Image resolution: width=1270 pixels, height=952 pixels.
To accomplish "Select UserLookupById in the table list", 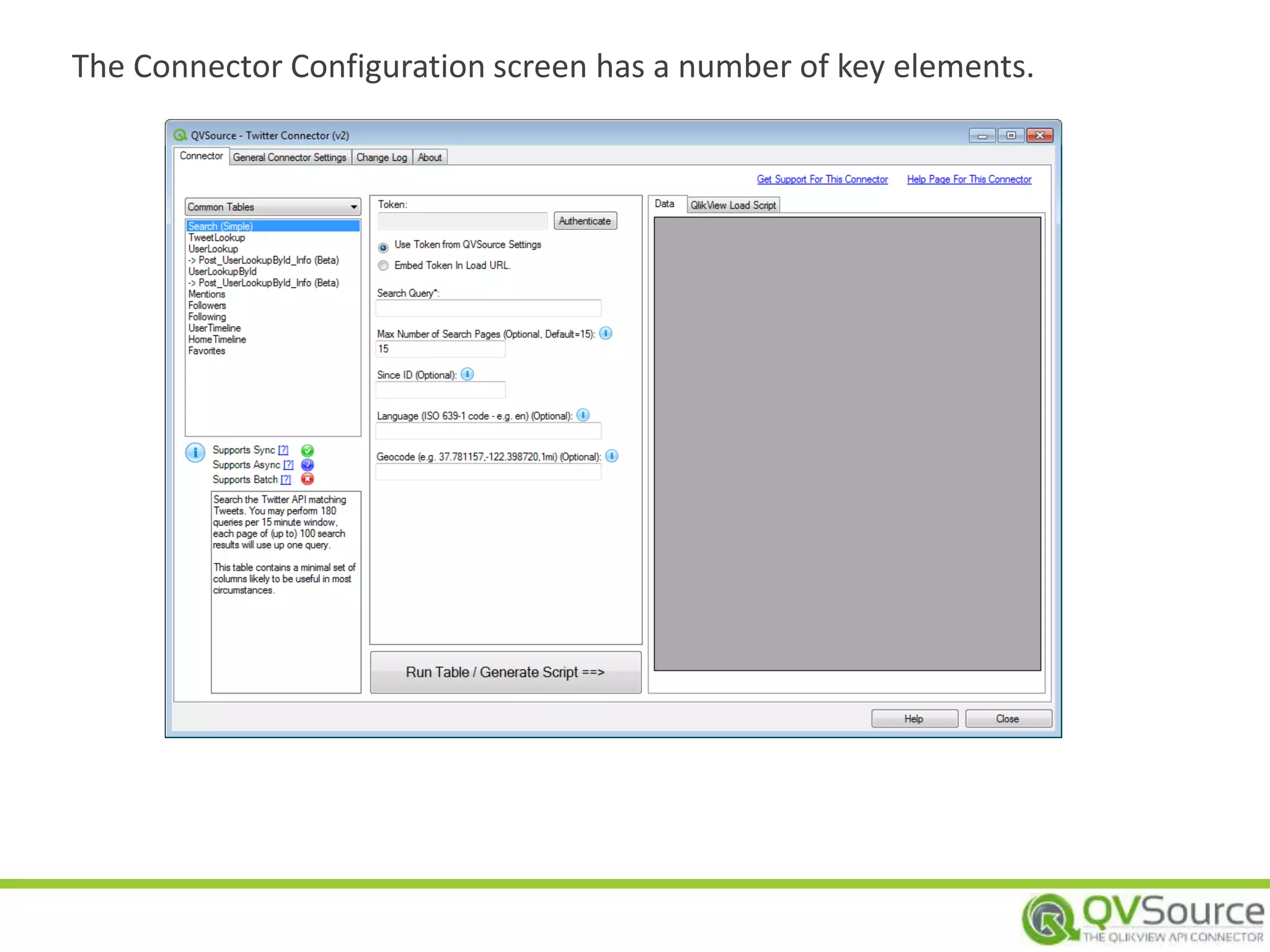I will [x=273, y=271].
